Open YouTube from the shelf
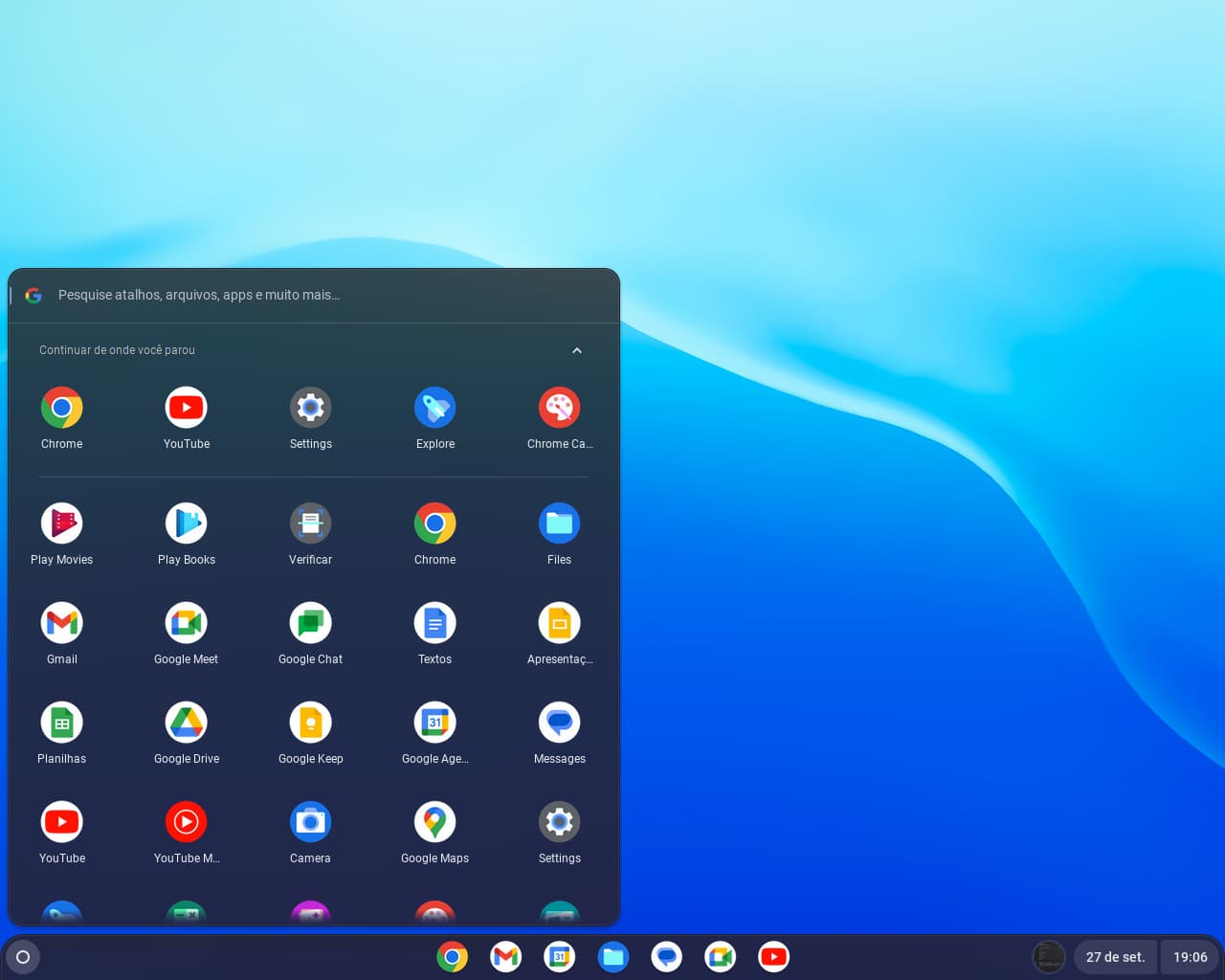Image resolution: width=1225 pixels, height=980 pixels. pos(774,957)
